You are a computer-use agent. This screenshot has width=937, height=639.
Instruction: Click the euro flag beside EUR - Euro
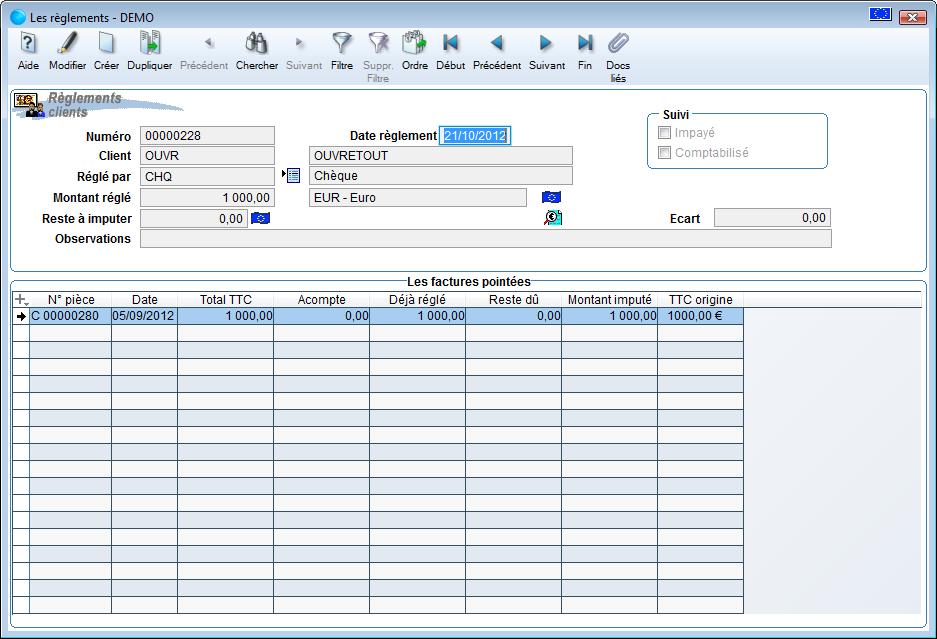[551, 197]
